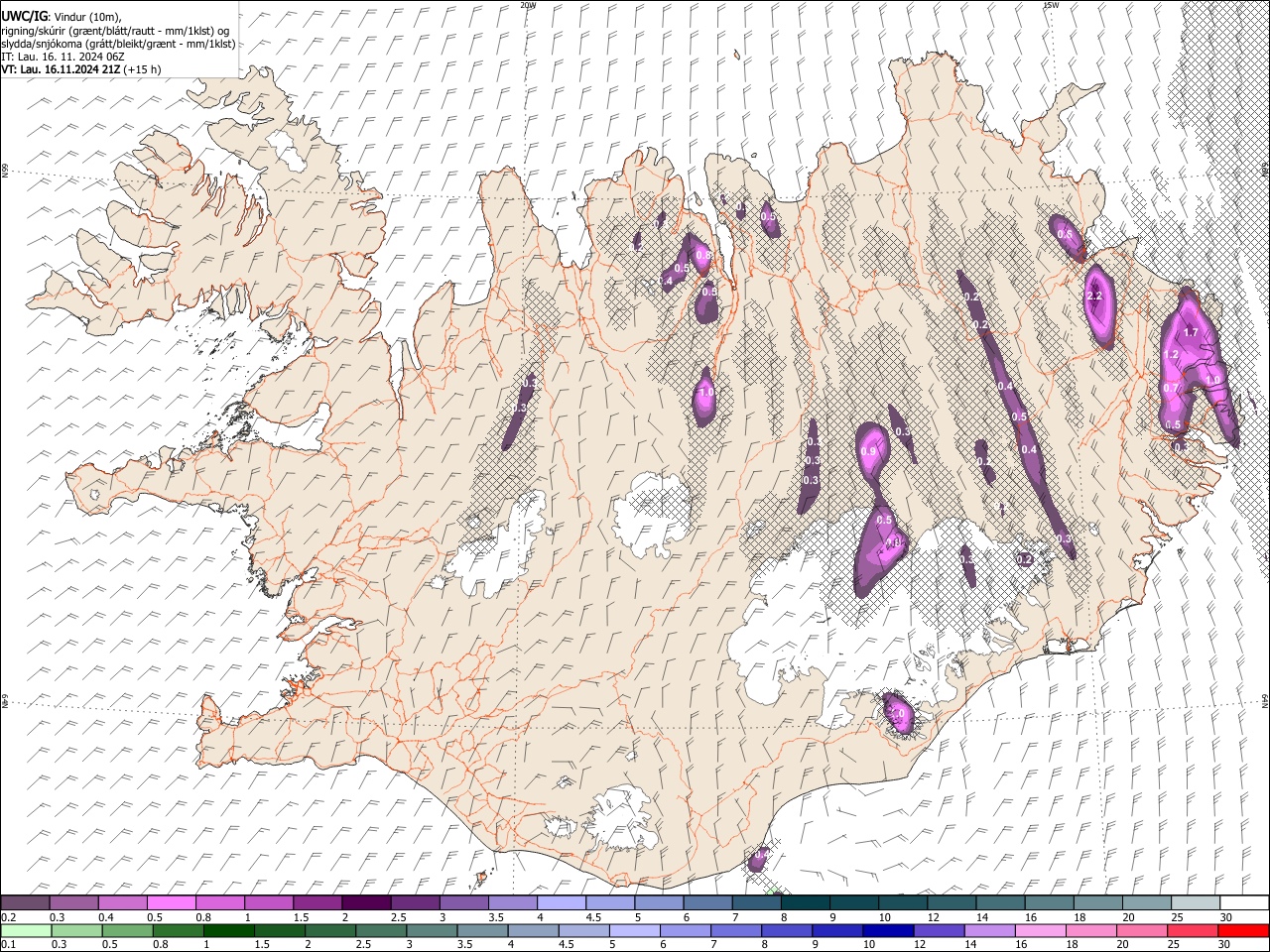The width and height of the screenshot is (1270, 952).
Task: Select the deep blue 10–12 swatch, lower legend
Action: click(x=889, y=931)
